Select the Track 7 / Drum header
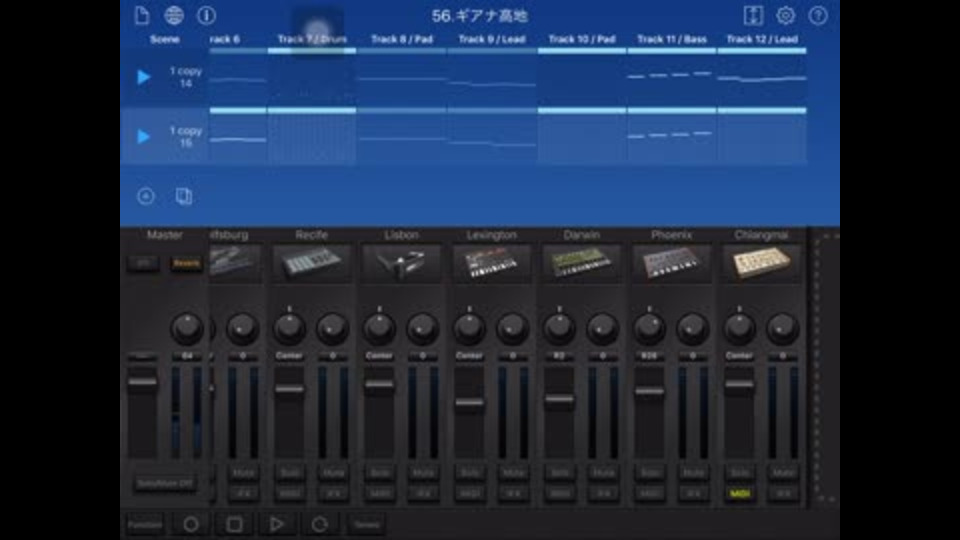This screenshot has height=540, width=960. point(312,39)
